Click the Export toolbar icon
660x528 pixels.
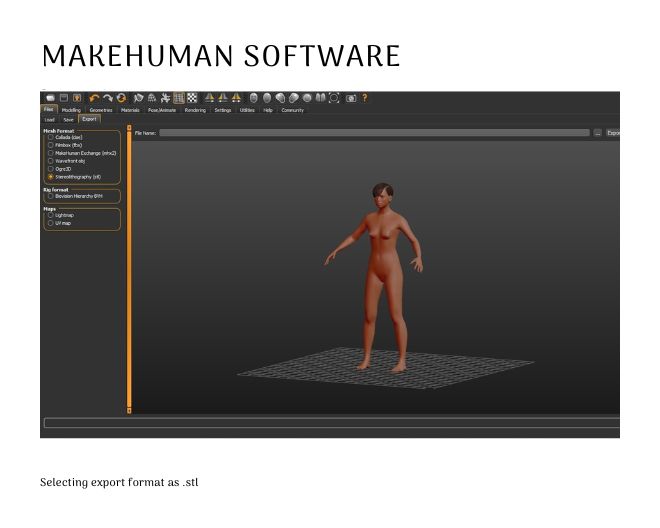click(77, 98)
